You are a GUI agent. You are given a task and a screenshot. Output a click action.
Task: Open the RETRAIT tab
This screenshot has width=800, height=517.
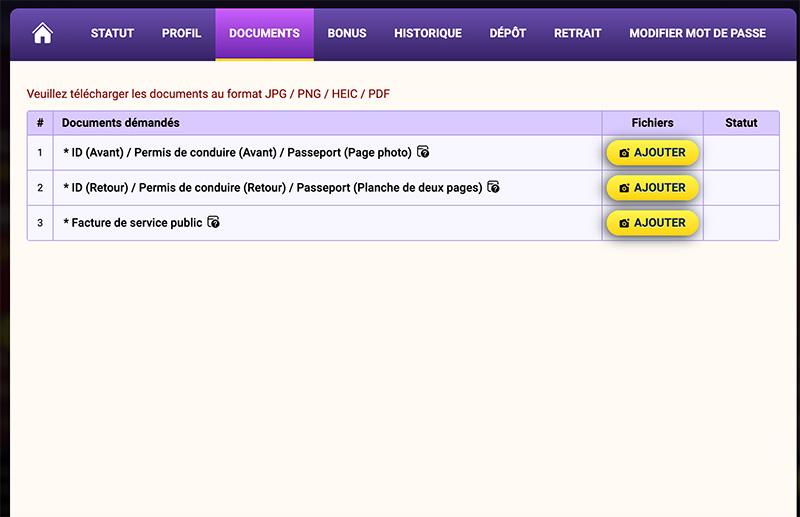(x=578, y=33)
